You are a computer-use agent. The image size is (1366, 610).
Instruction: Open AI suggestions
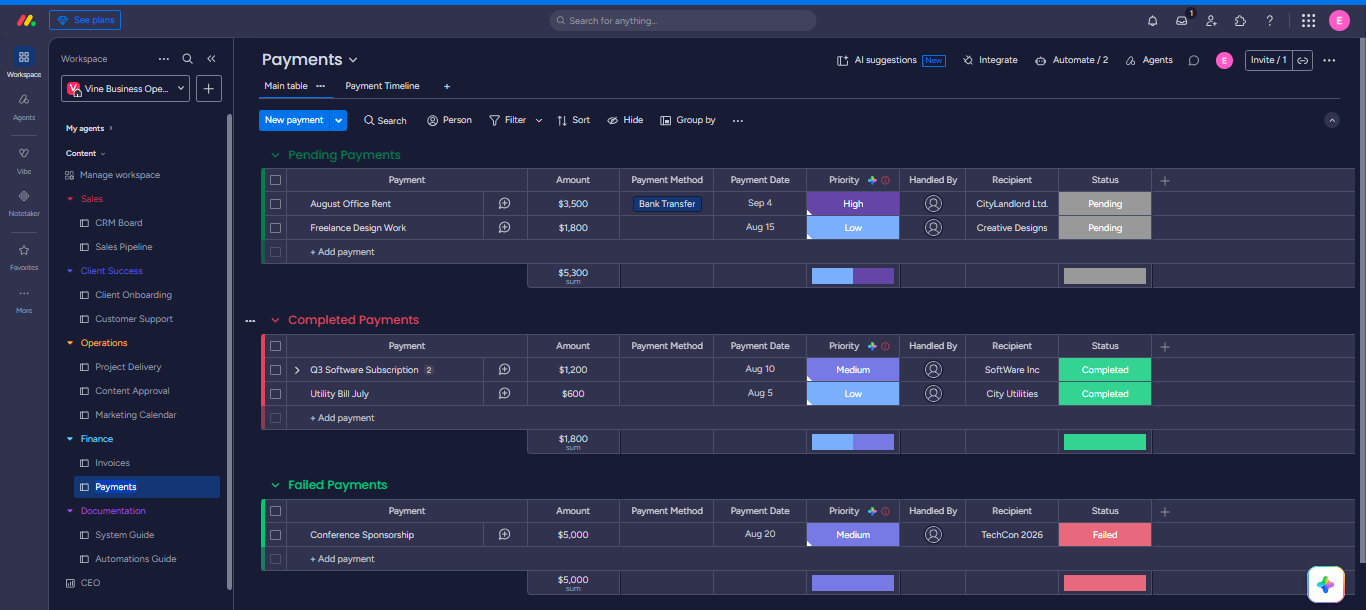point(890,60)
